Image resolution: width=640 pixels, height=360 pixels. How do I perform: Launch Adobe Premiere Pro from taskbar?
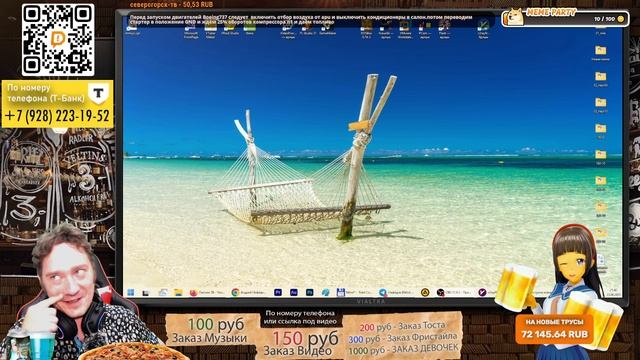pos(278,292)
